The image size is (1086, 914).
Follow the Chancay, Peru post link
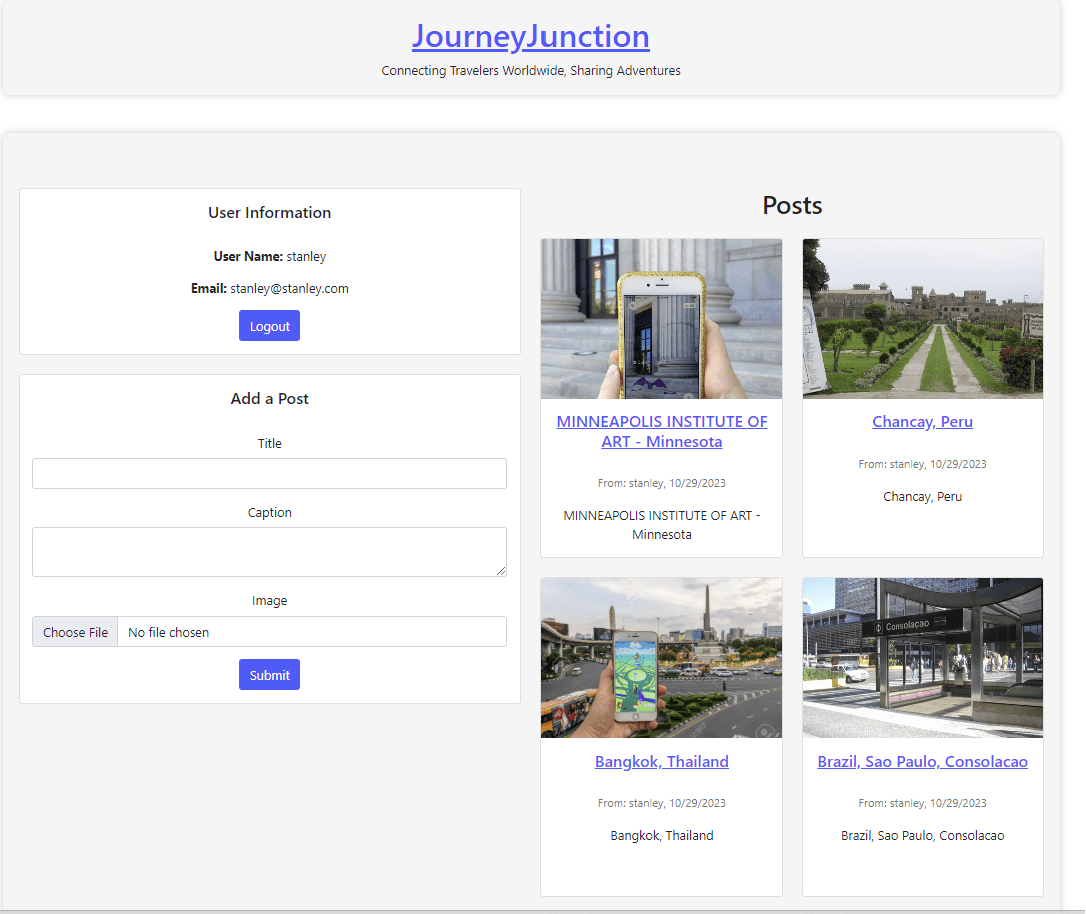tap(922, 421)
